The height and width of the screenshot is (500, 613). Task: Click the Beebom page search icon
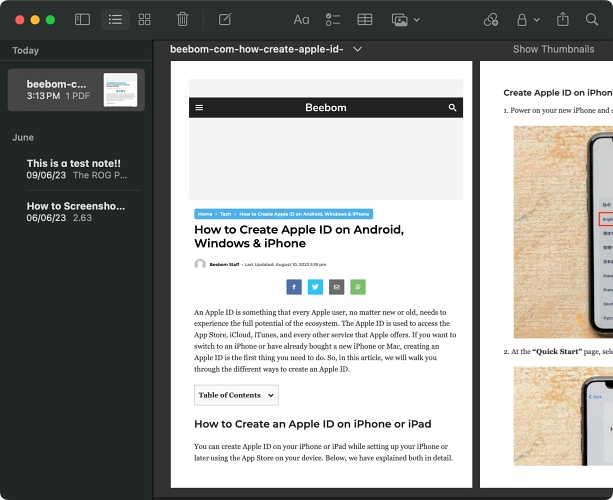tap(452, 108)
